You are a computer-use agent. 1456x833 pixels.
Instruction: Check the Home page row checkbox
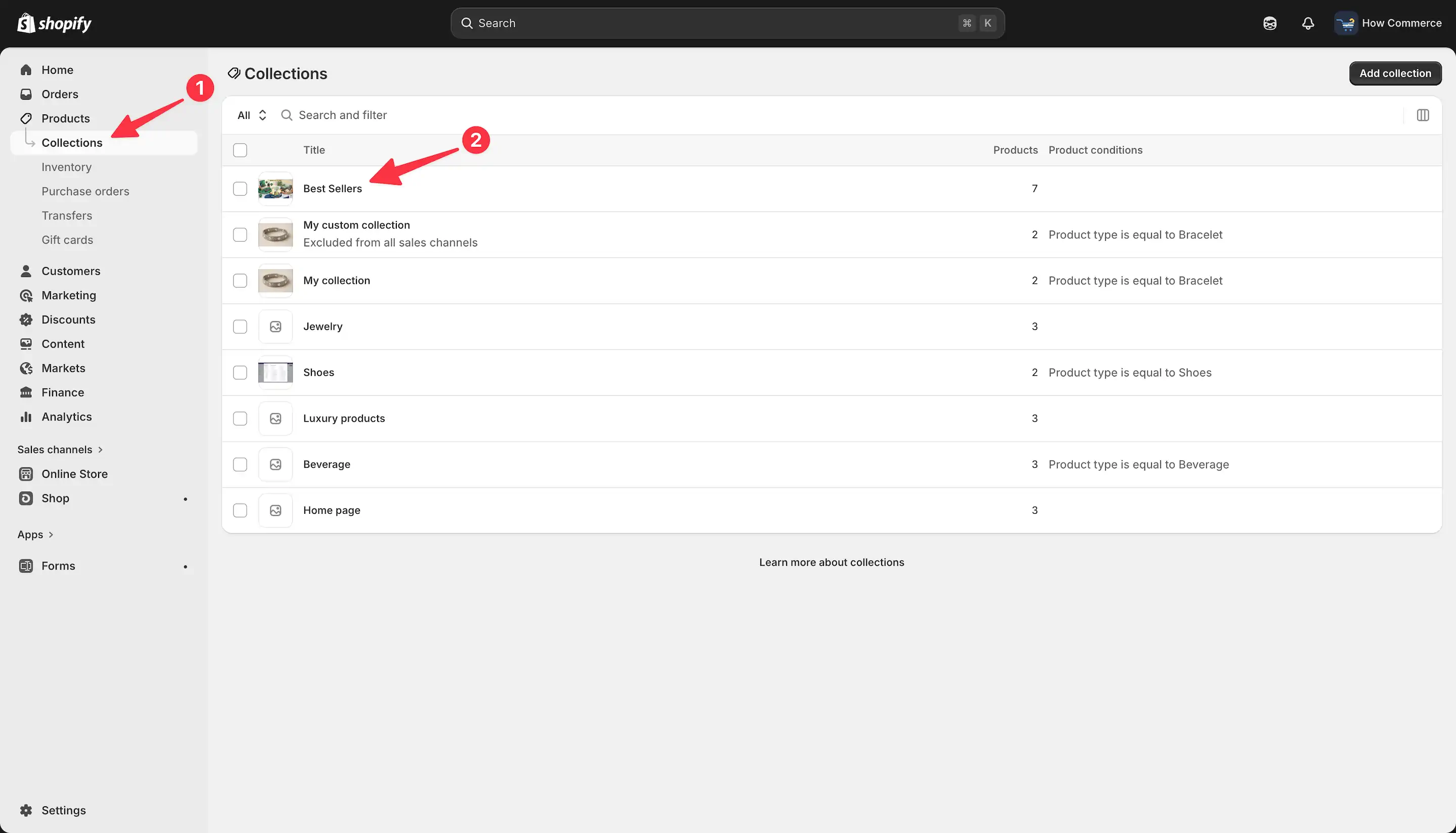point(240,510)
